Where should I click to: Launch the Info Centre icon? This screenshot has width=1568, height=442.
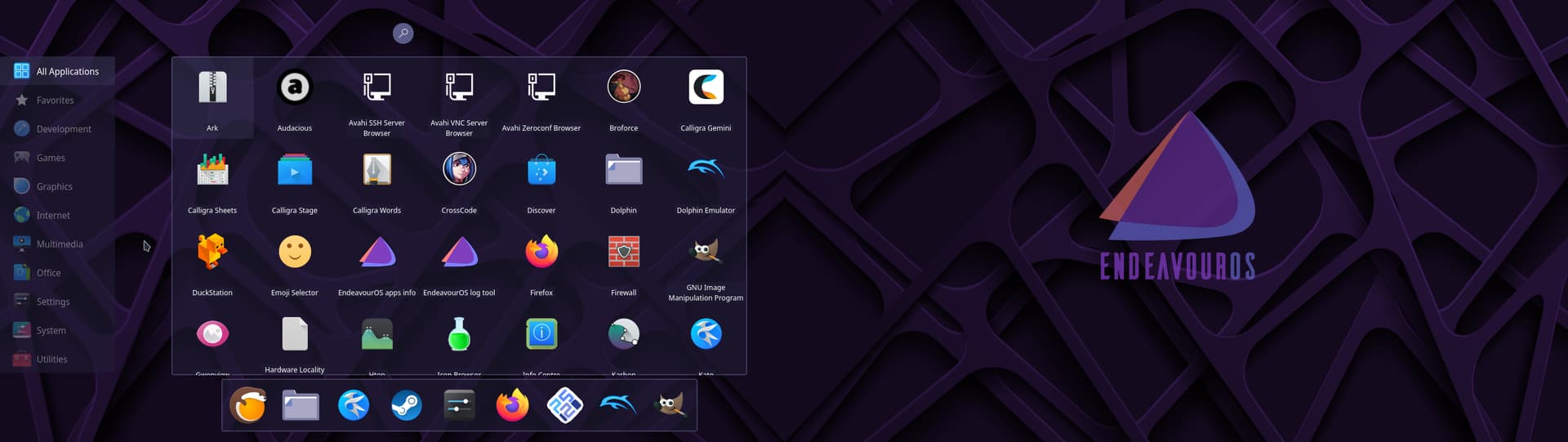click(x=541, y=334)
